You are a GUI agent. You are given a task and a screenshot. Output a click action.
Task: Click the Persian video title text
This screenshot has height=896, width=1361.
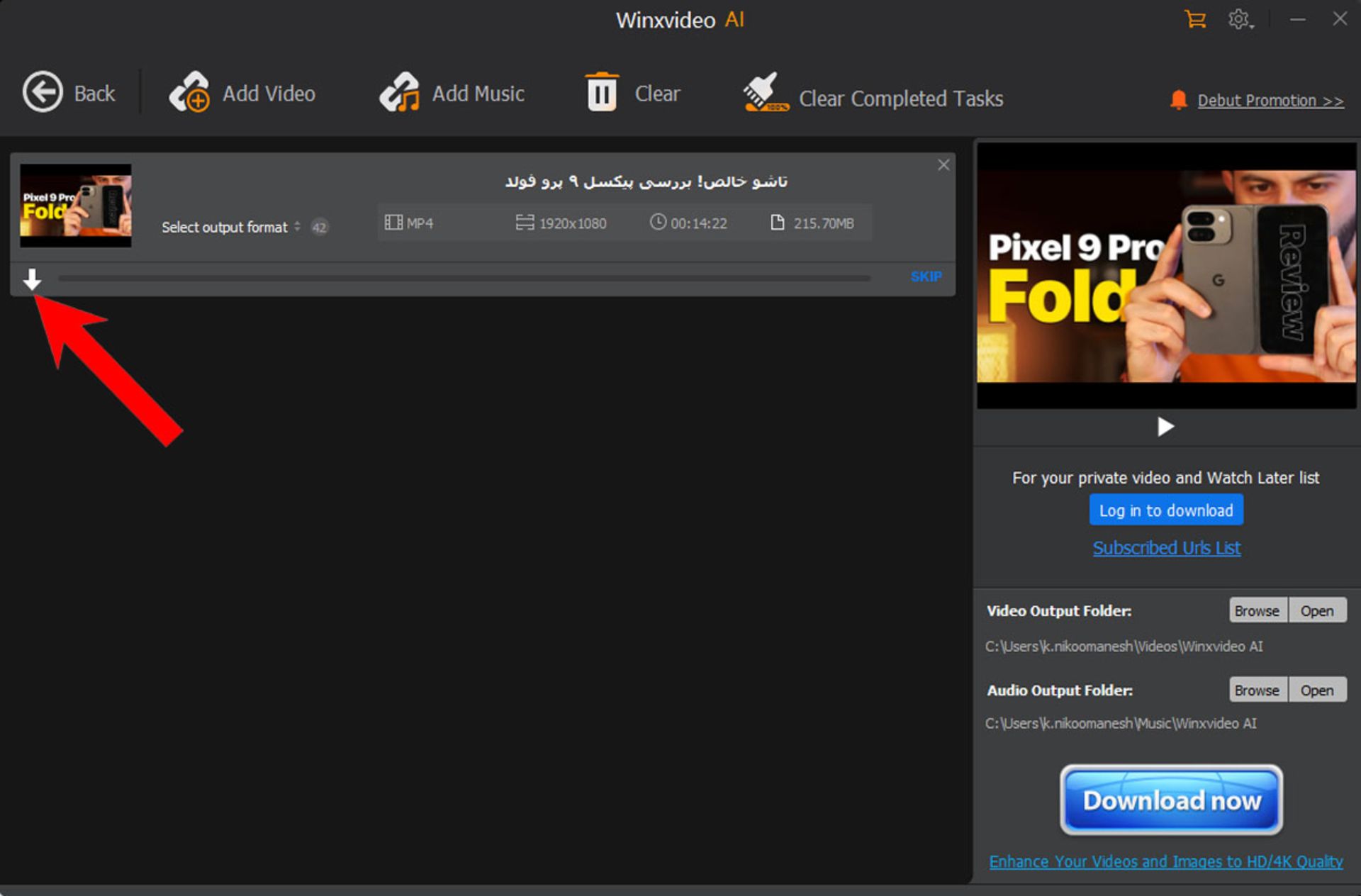pos(646,181)
